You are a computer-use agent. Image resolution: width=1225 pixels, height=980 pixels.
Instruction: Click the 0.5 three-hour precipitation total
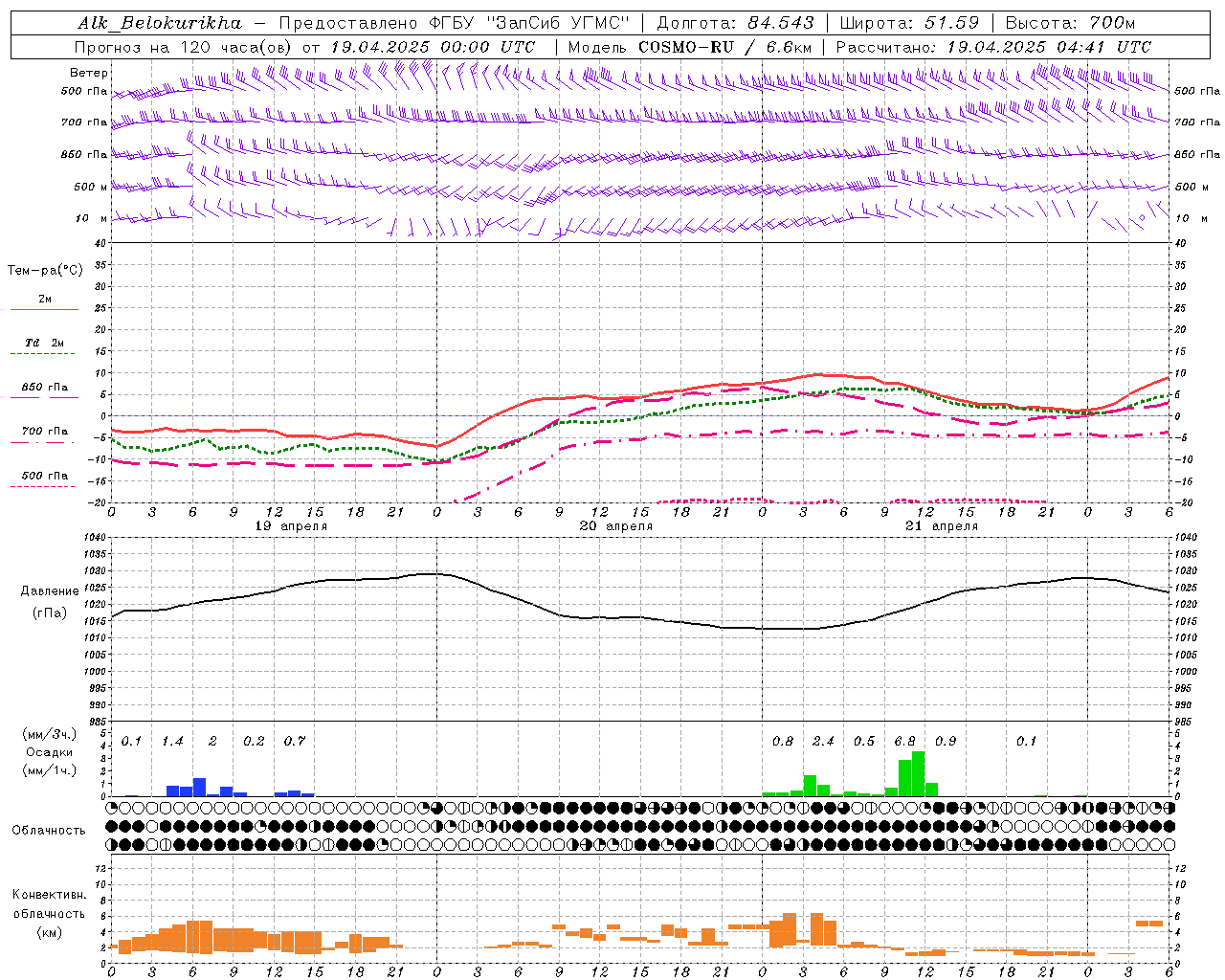click(x=864, y=742)
